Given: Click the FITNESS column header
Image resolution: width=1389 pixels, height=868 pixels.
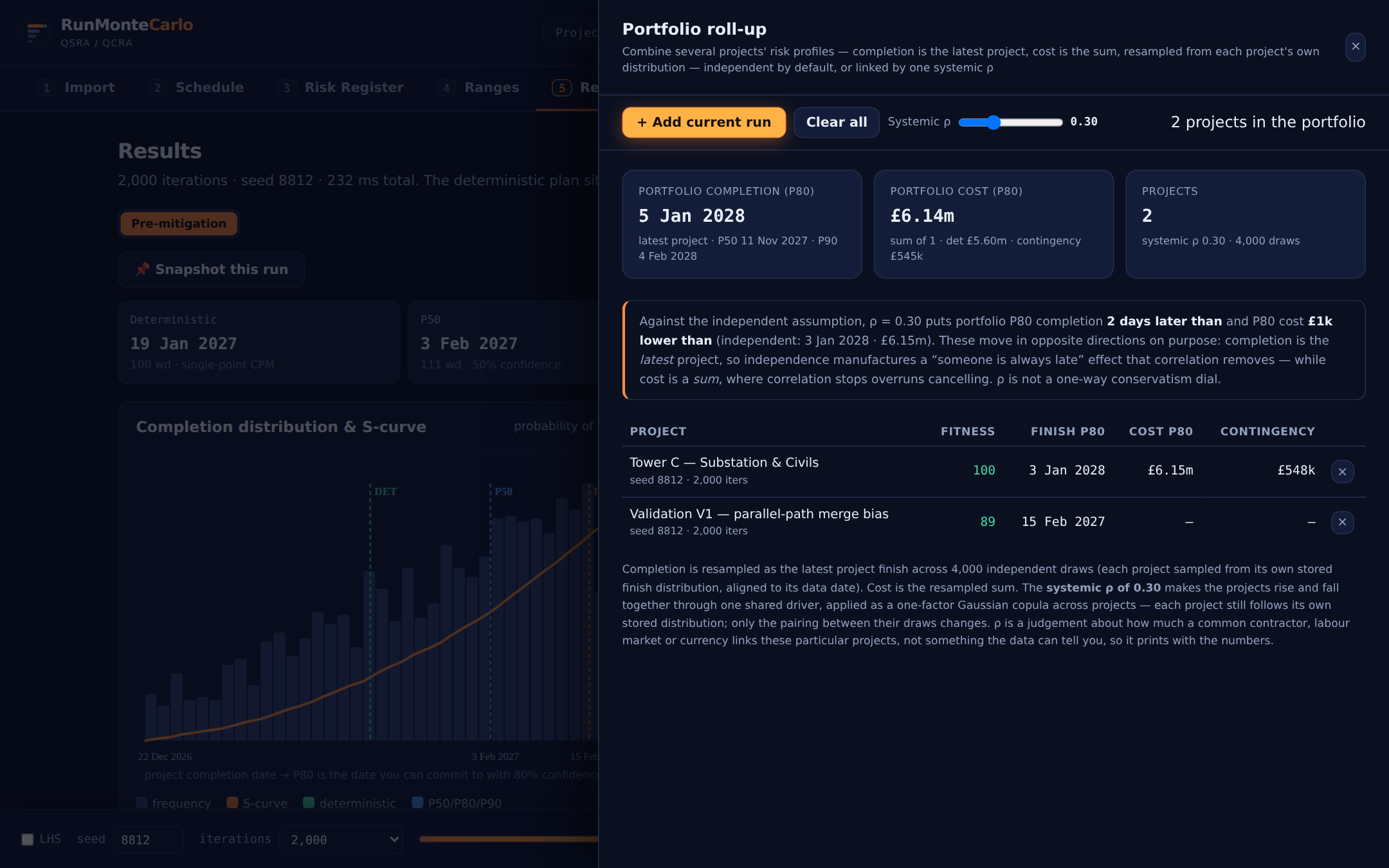Looking at the screenshot, I should 968,431.
